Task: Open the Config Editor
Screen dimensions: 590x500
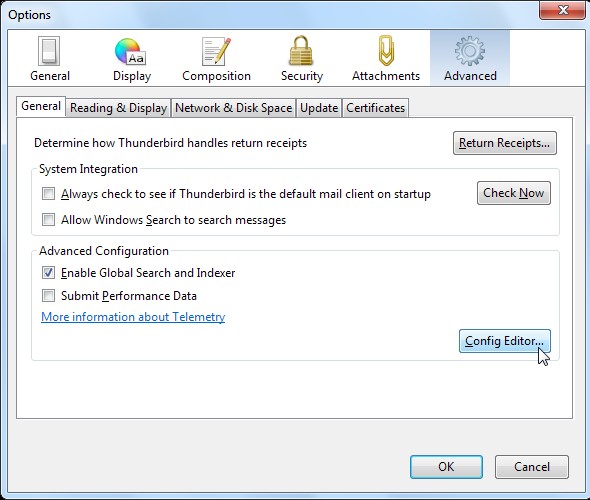Action: tap(504, 341)
